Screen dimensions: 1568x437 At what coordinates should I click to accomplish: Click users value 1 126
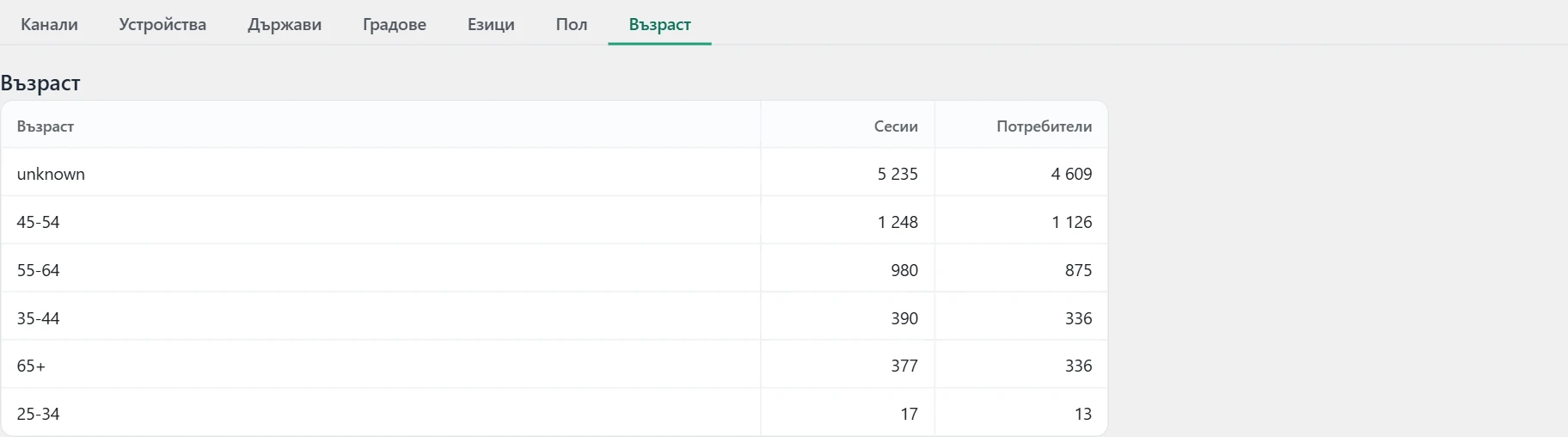click(1071, 222)
